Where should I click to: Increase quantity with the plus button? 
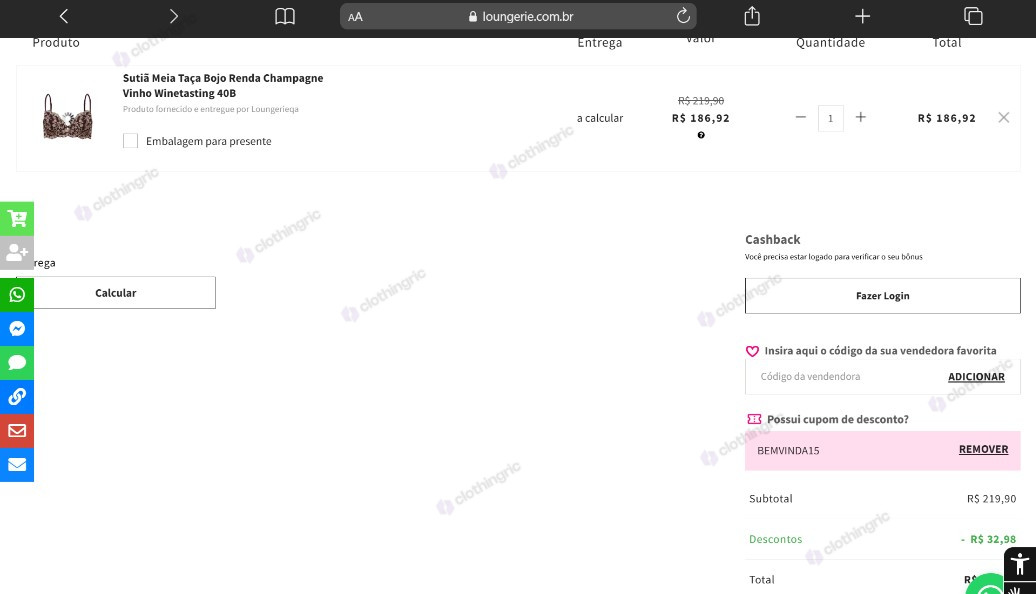tap(860, 118)
